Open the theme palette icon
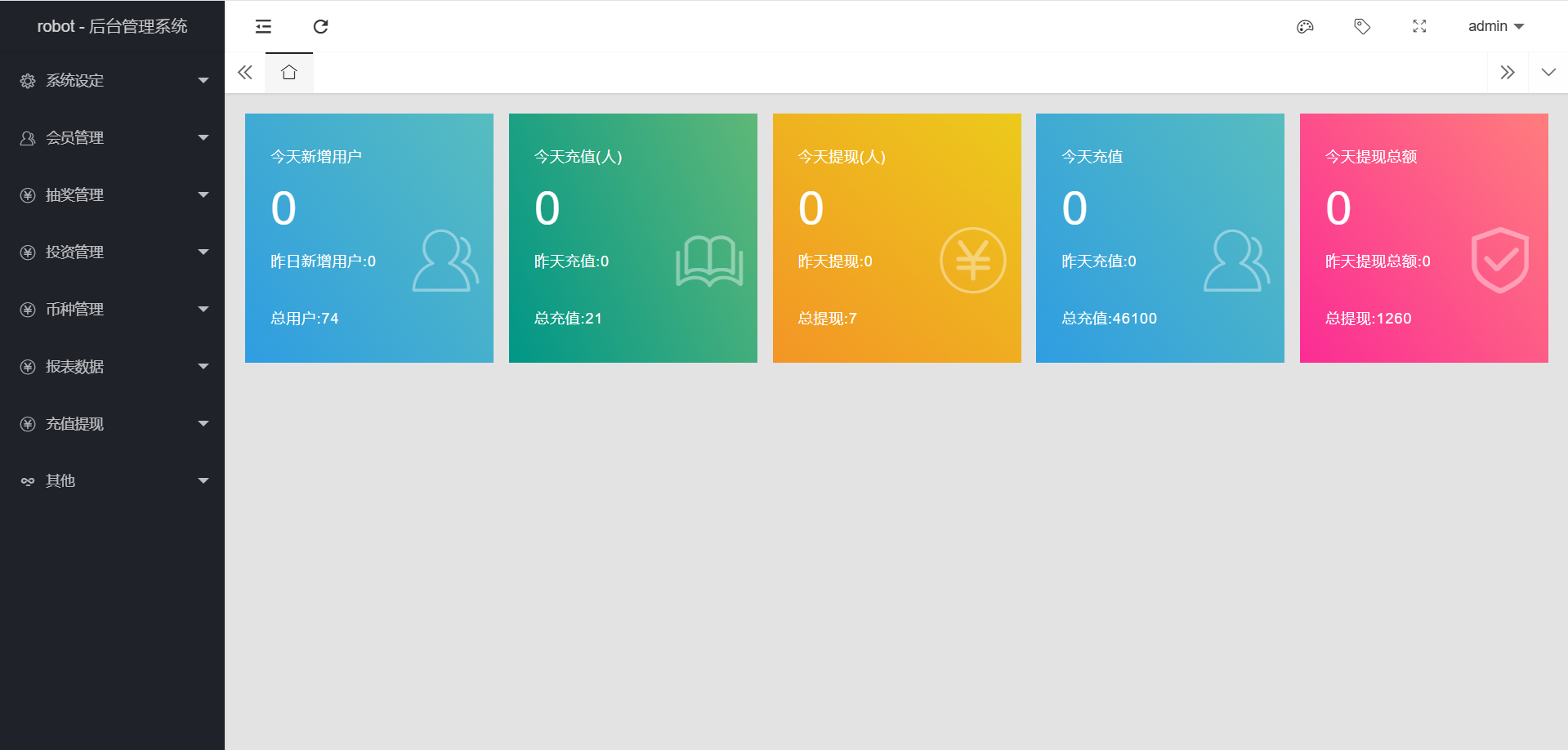Screen dimensions: 1568x750 pyautogui.click(x=1305, y=27)
